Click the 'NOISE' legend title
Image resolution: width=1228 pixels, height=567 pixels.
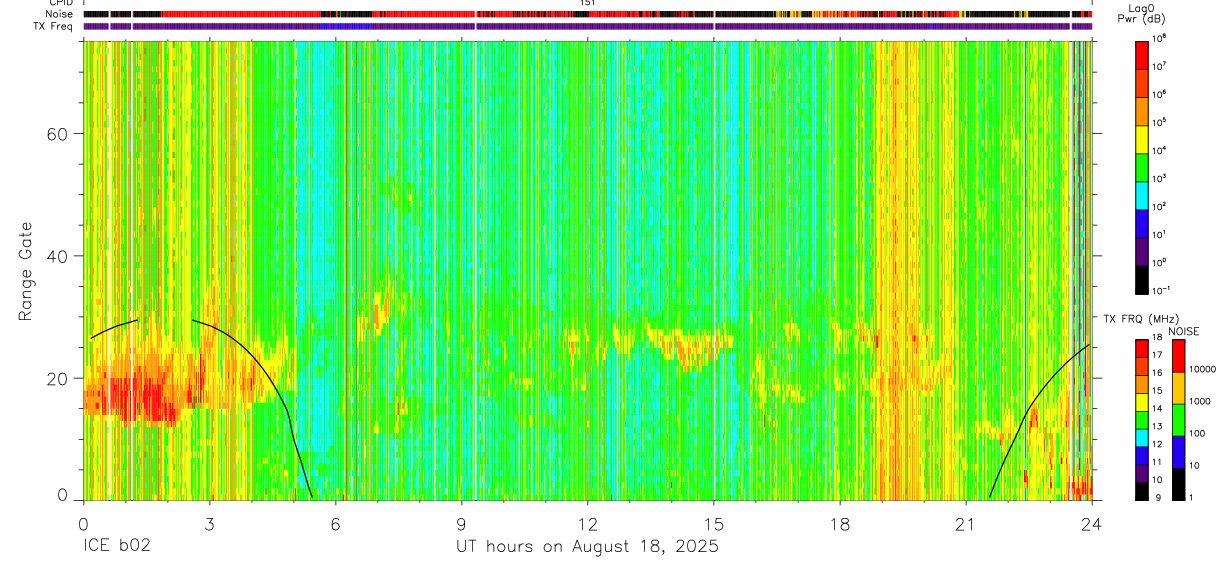click(1183, 331)
